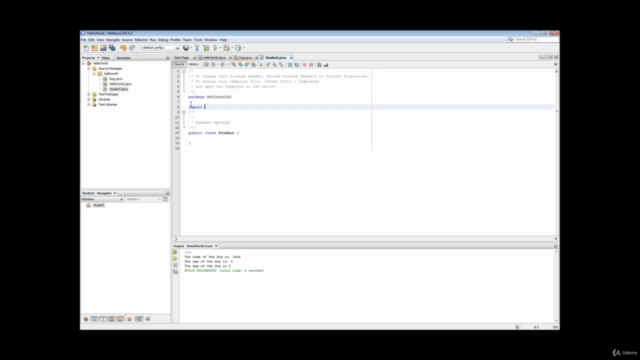Click the icon right of Navigator filter dropdown
The width and height of the screenshot is (640, 360).
(x=165, y=199)
